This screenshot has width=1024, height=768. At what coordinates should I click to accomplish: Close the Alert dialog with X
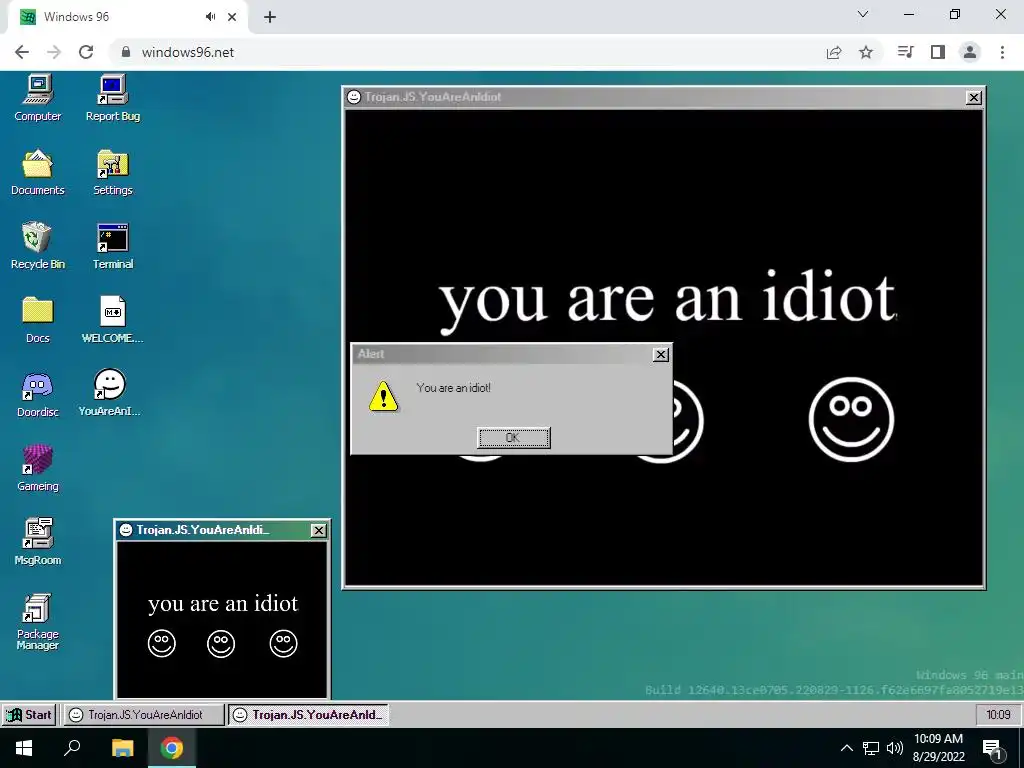pos(661,354)
